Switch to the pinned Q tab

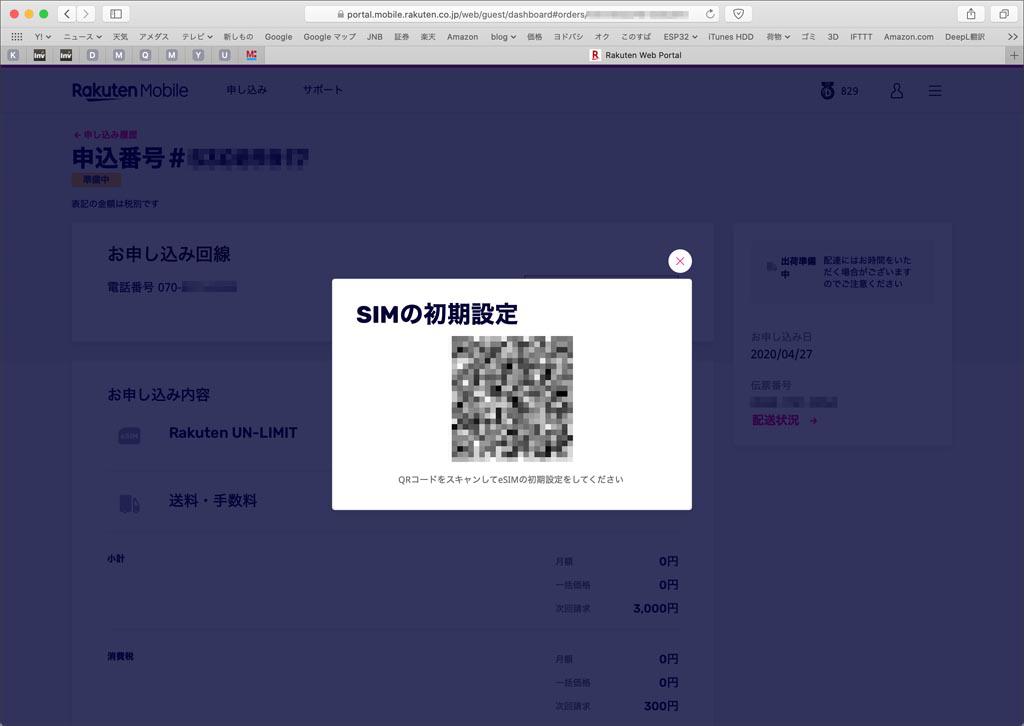point(145,55)
